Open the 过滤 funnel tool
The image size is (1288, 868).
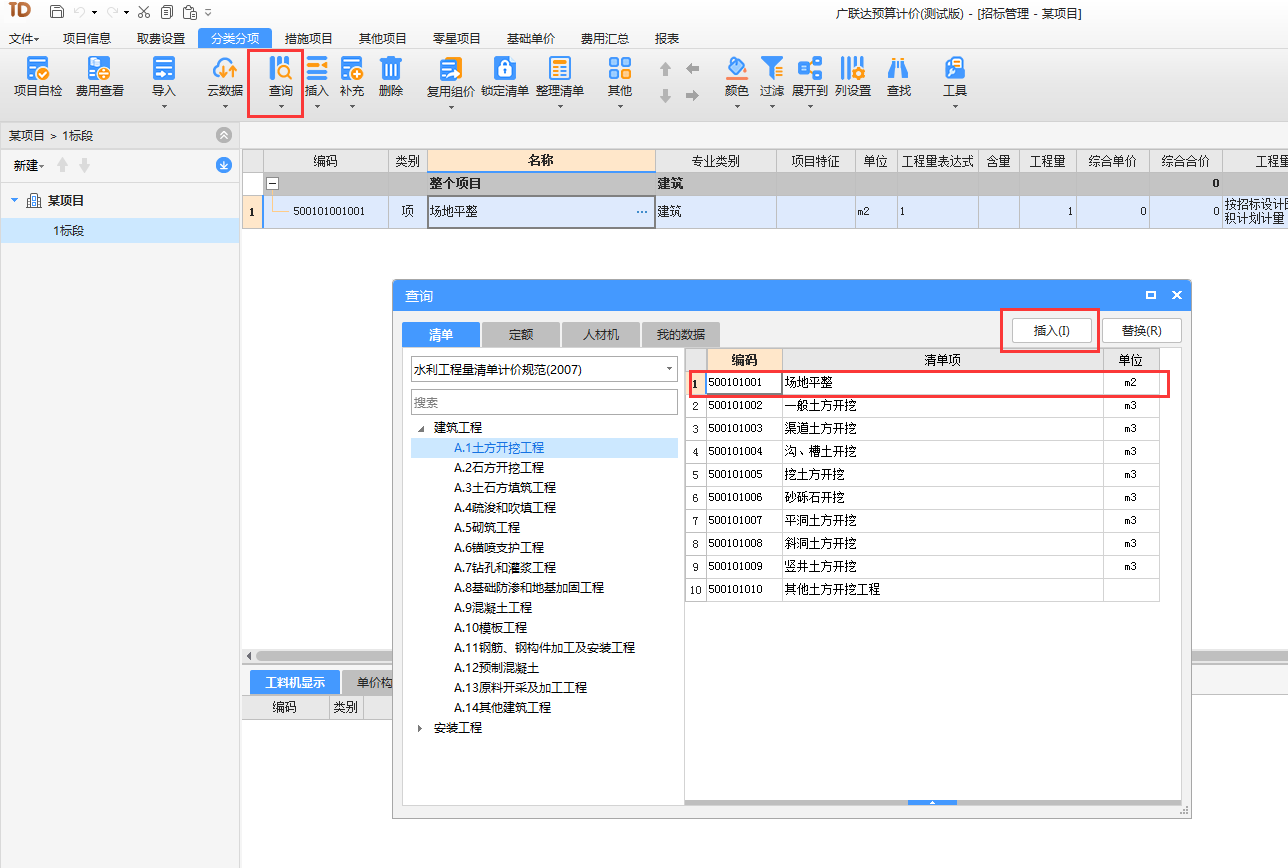click(771, 70)
